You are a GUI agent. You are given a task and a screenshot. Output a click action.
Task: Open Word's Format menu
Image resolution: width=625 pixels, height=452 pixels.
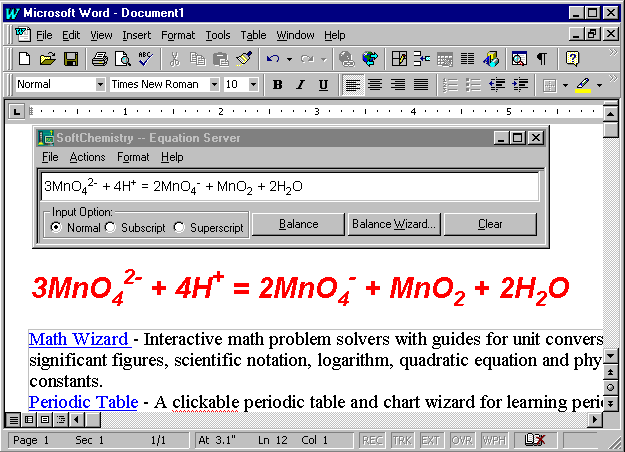[178, 35]
